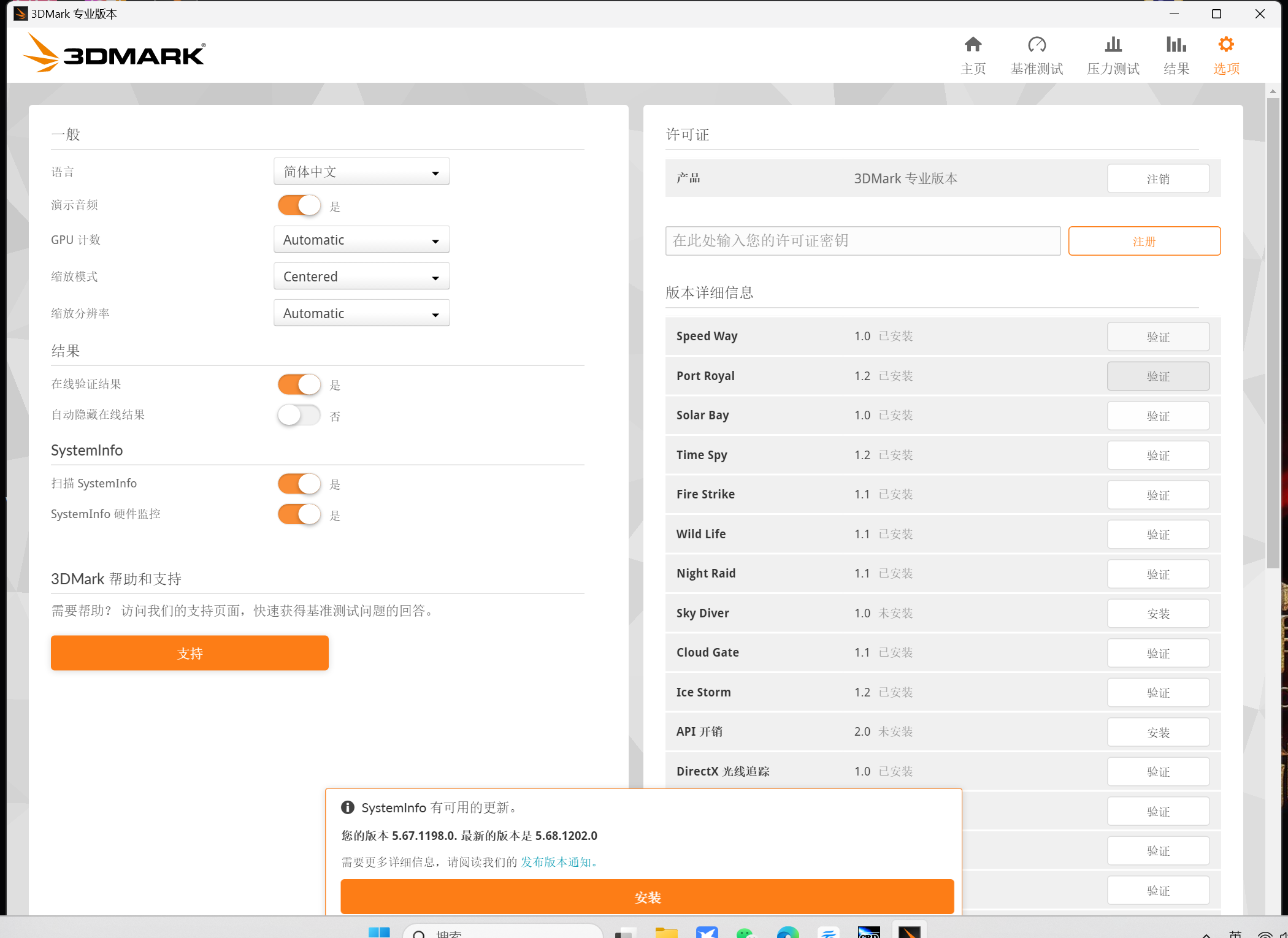Click the version '2.0' in the API 开销 row
The width and height of the screenshot is (1288, 938).
(x=862, y=731)
